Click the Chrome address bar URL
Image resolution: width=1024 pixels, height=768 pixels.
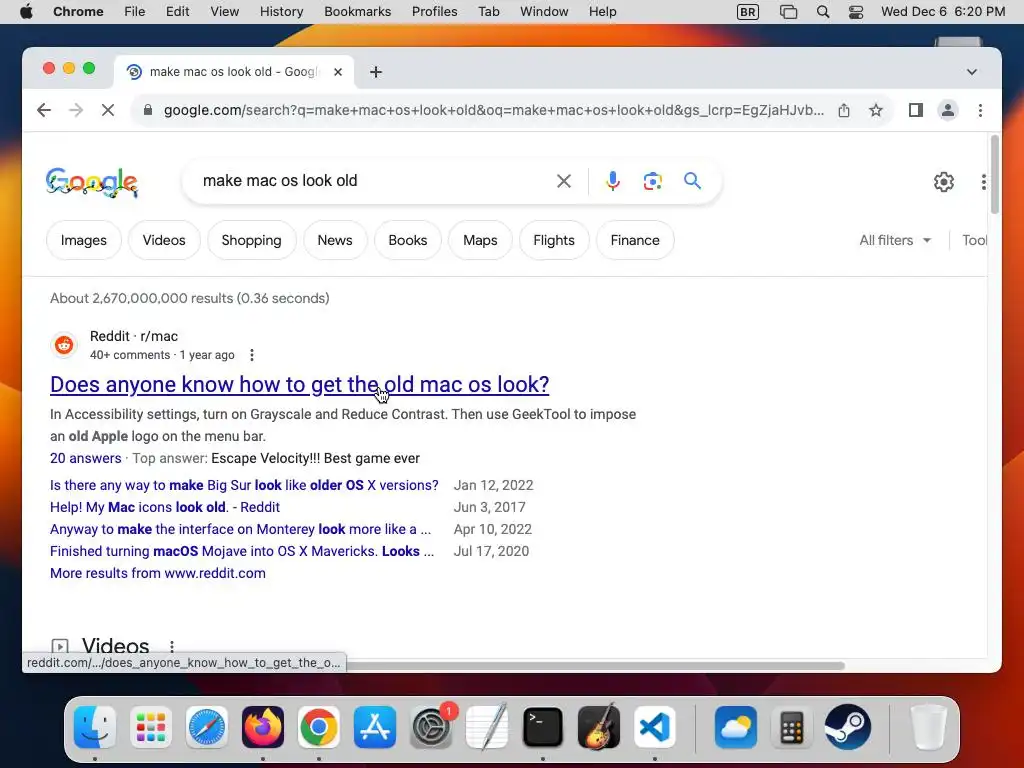point(493,110)
